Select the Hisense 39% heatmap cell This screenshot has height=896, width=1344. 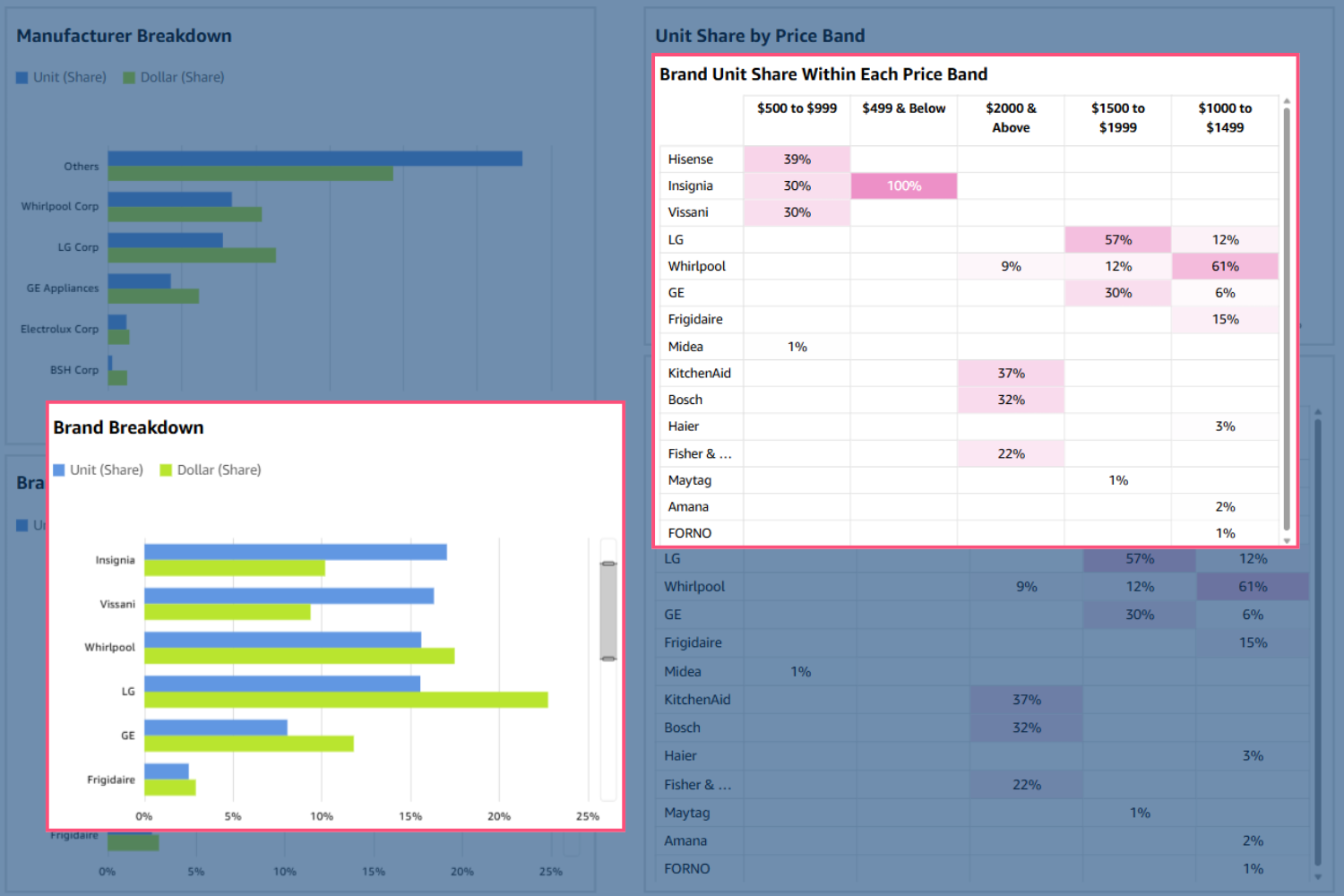797,159
